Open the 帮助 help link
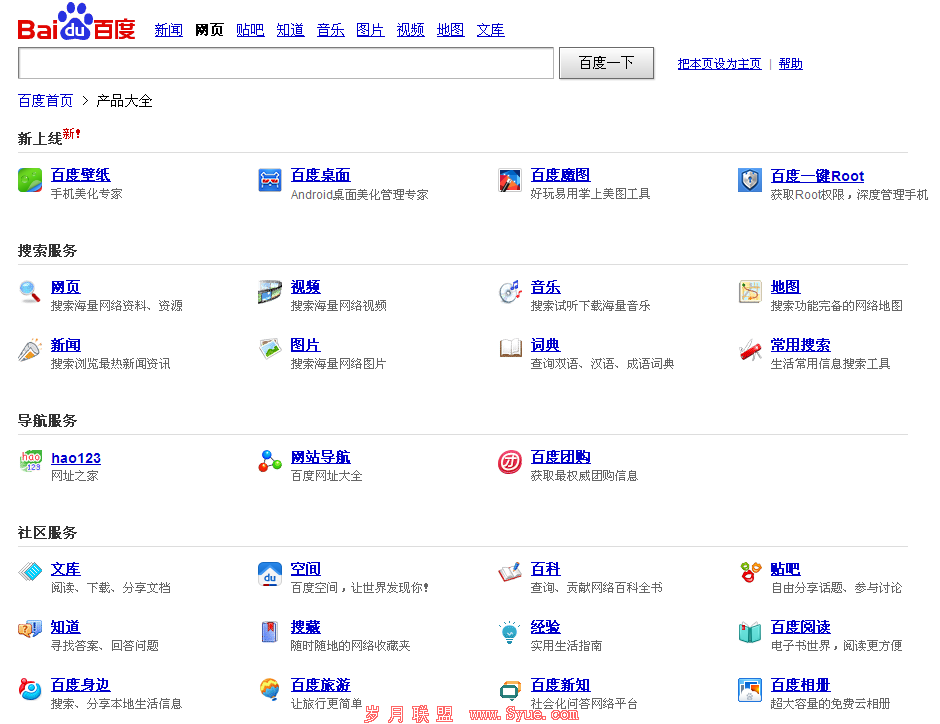The height and width of the screenshot is (724, 940). pos(791,64)
